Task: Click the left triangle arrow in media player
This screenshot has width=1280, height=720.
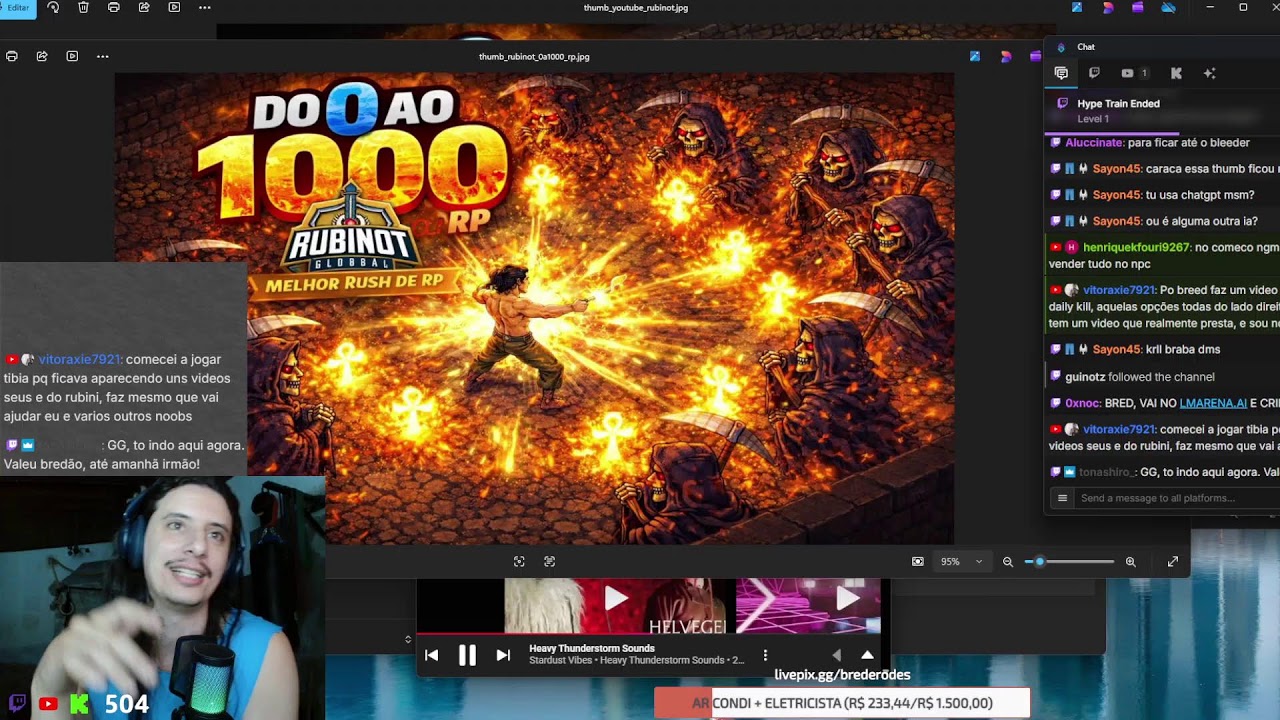Action: pos(837,656)
